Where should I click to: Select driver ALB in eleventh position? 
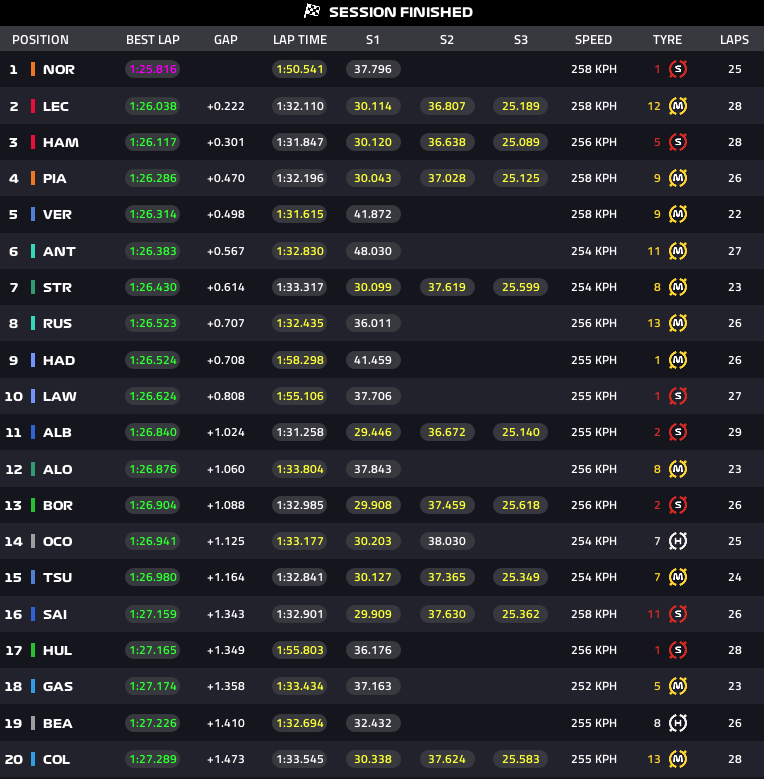pyautogui.click(x=57, y=432)
